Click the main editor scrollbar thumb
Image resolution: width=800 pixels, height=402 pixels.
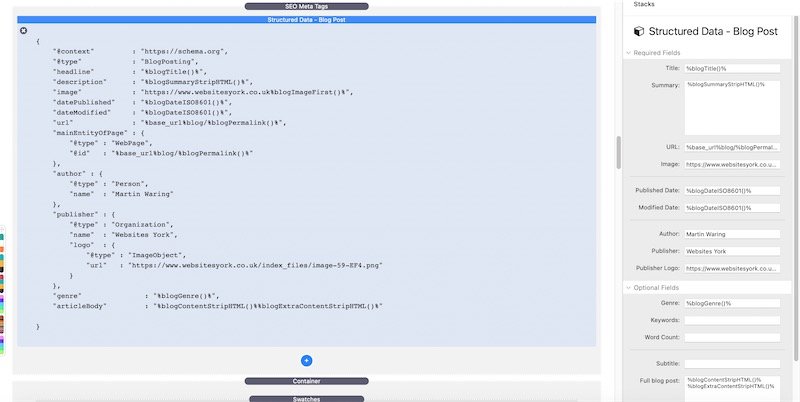[619, 152]
